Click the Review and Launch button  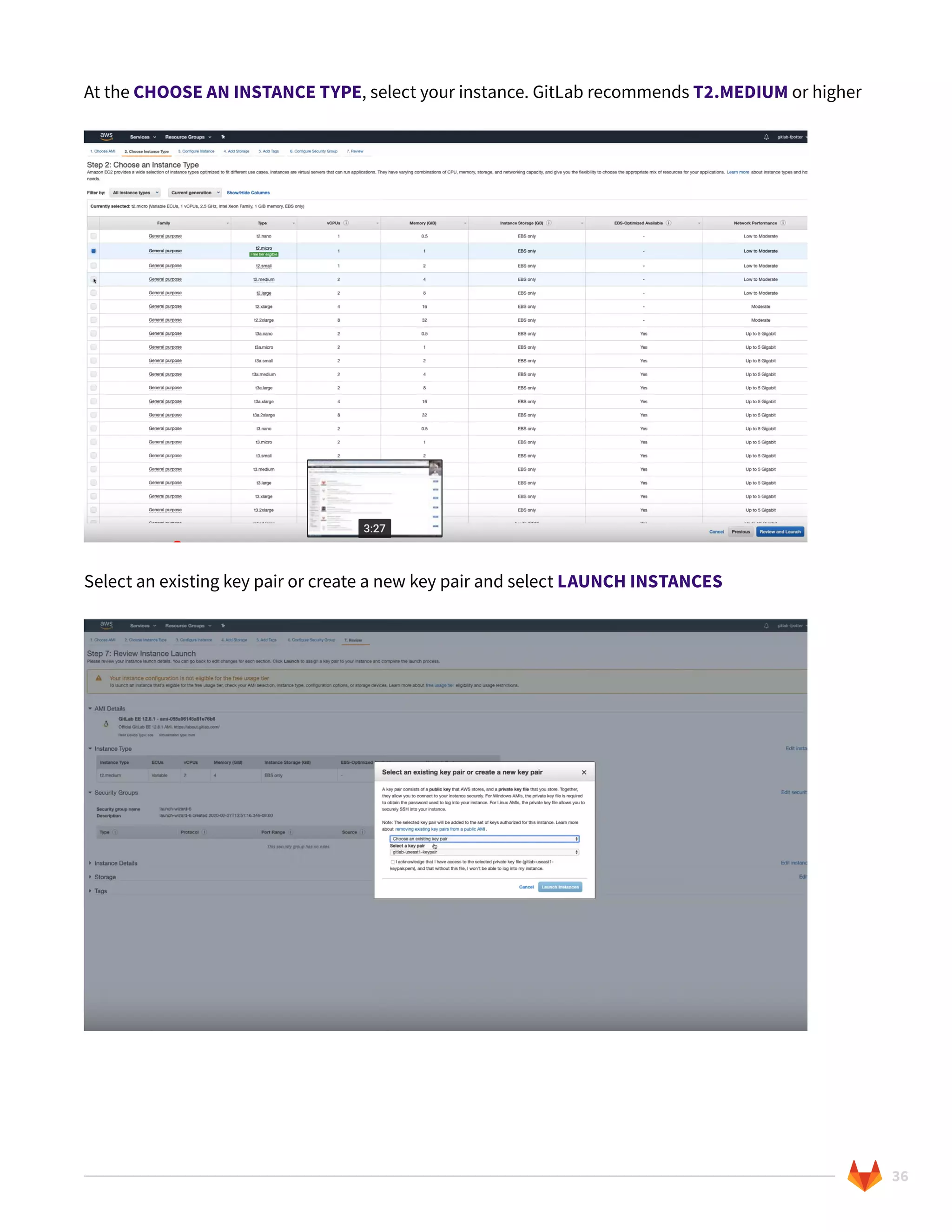(x=780, y=532)
